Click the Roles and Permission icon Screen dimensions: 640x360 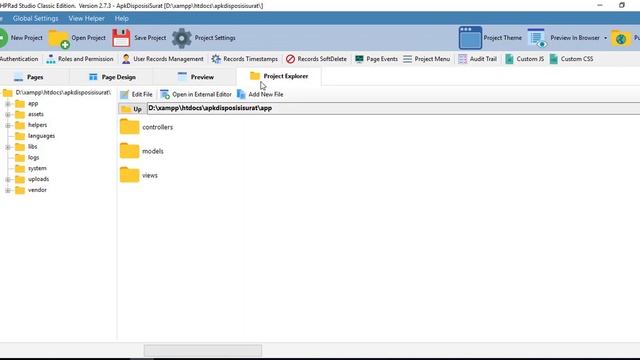pos(51,59)
